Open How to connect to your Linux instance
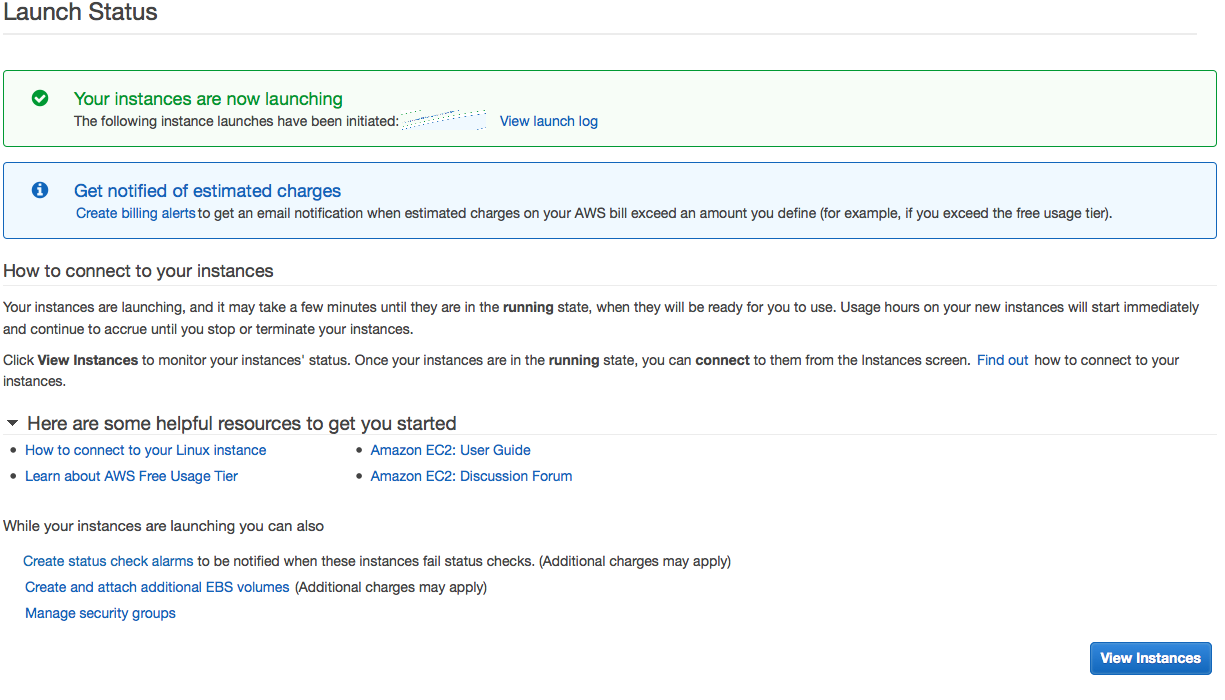The height and width of the screenshot is (700, 1225). pyautogui.click(x=146, y=450)
